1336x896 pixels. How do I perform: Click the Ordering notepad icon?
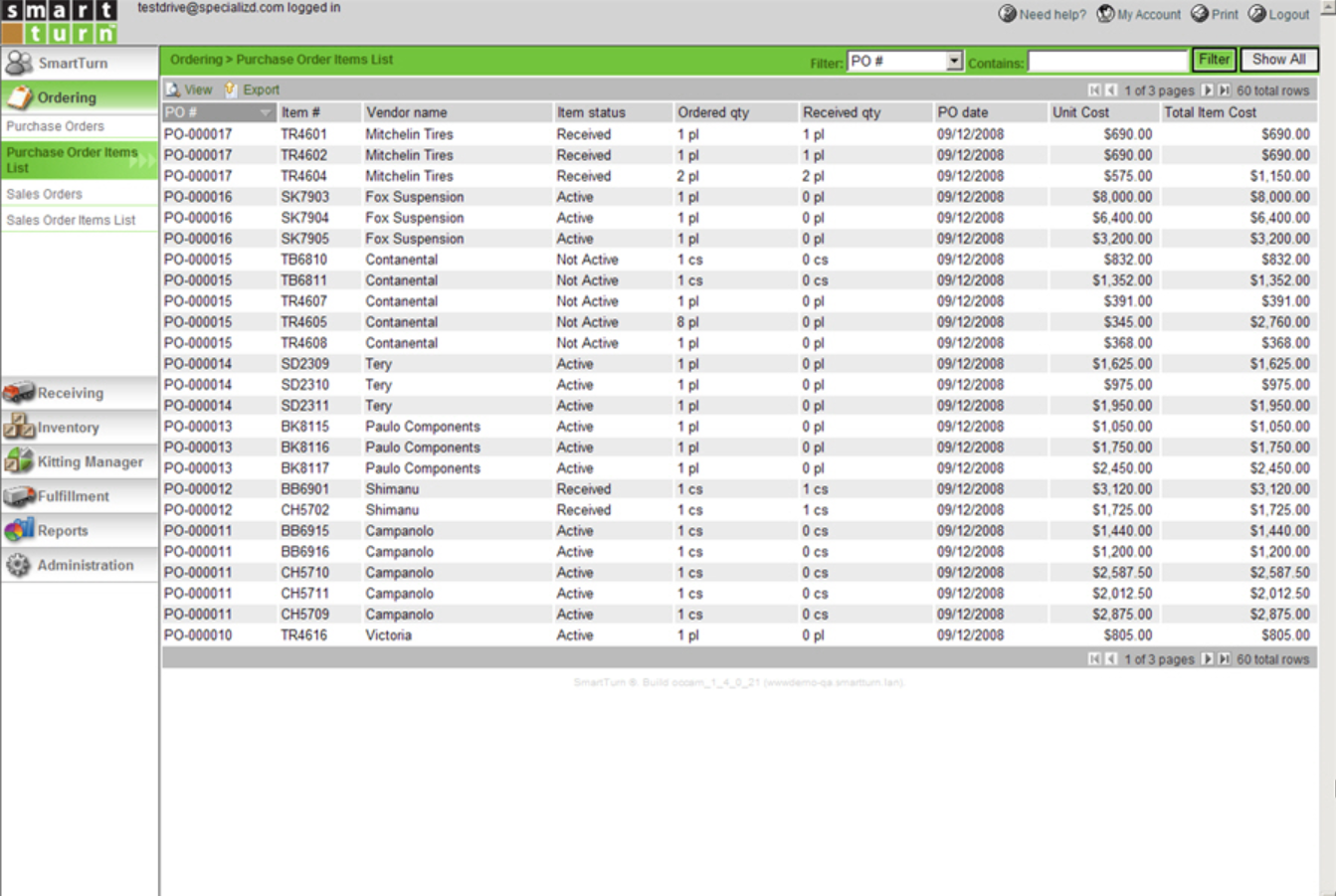pos(19,97)
